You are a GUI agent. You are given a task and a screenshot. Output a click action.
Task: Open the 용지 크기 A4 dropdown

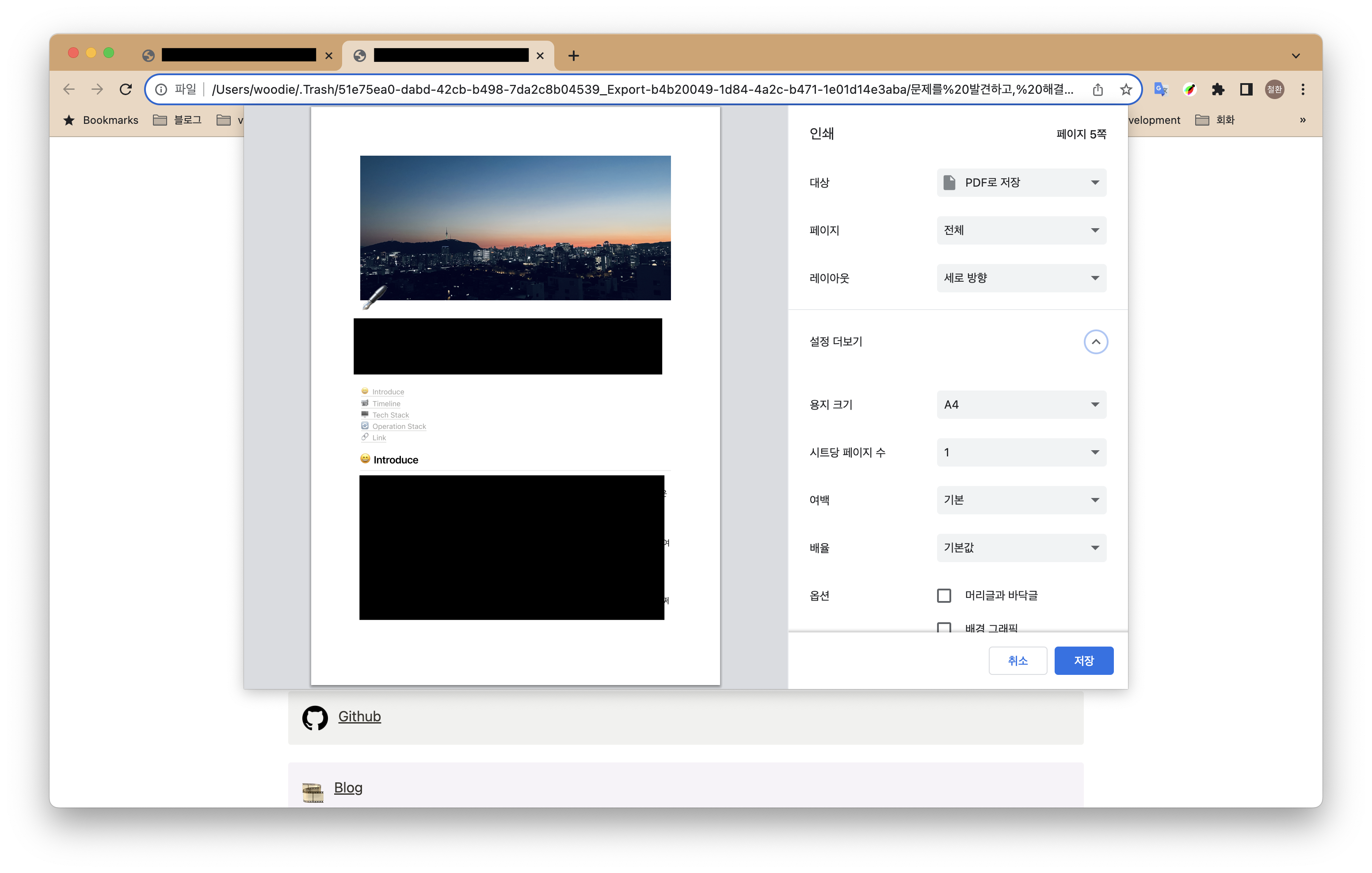coord(1021,404)
